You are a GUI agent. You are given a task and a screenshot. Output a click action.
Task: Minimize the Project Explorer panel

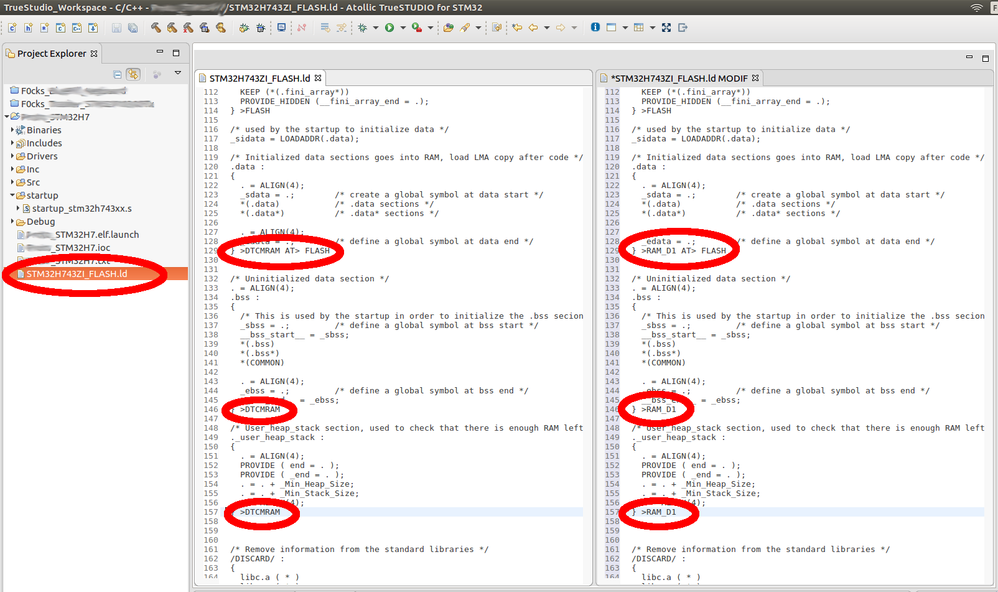coord(160,52)
